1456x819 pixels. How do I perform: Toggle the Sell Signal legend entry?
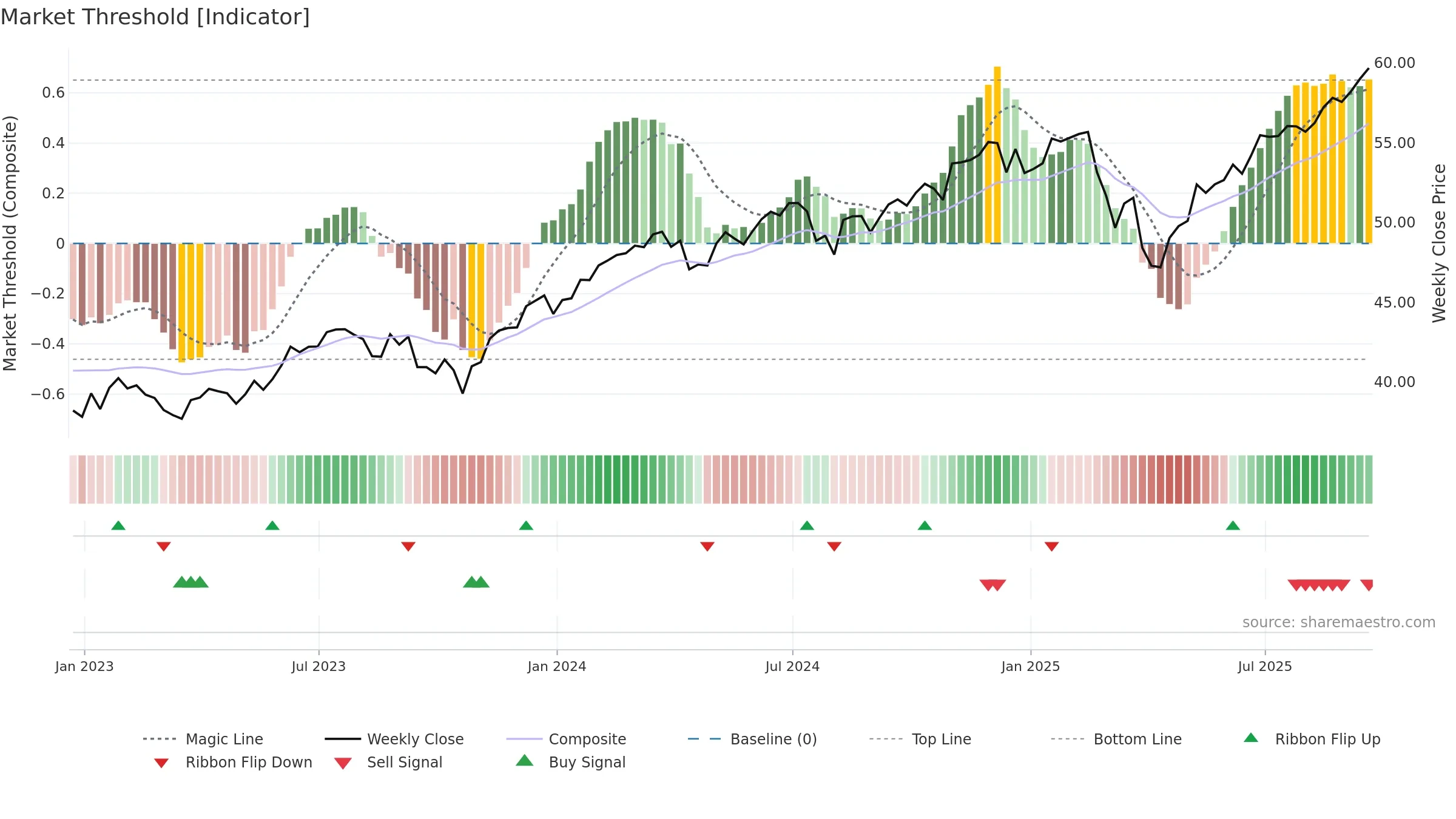[388, 762]
